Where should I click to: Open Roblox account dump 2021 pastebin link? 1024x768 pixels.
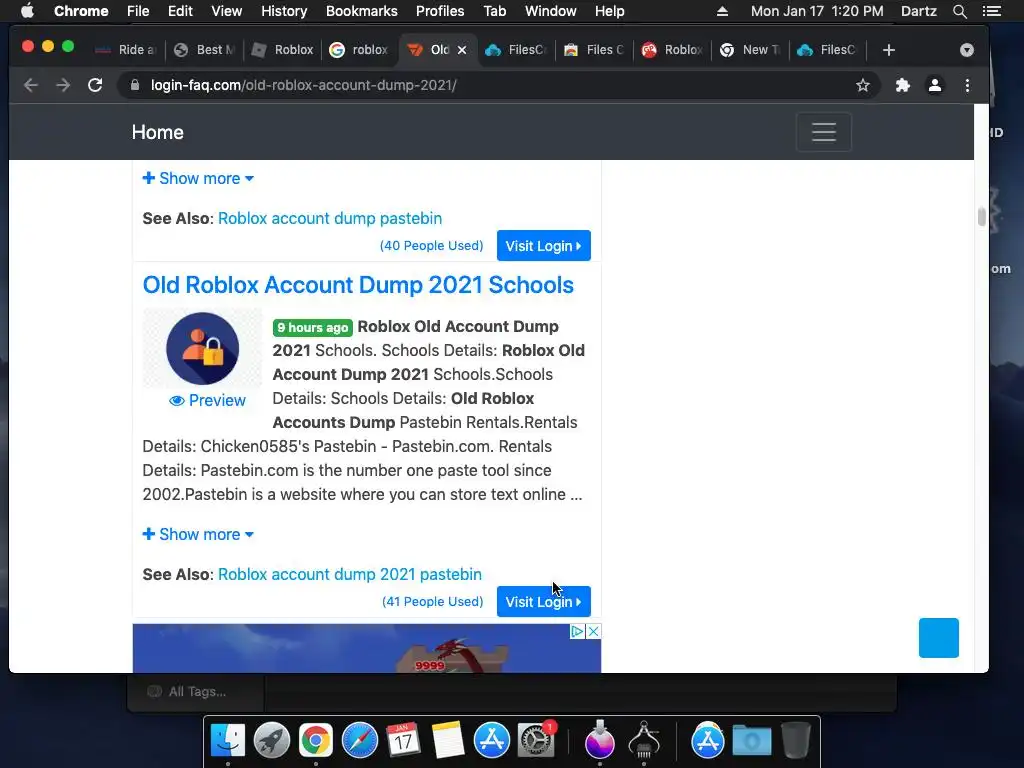click(x=349, y=574)
